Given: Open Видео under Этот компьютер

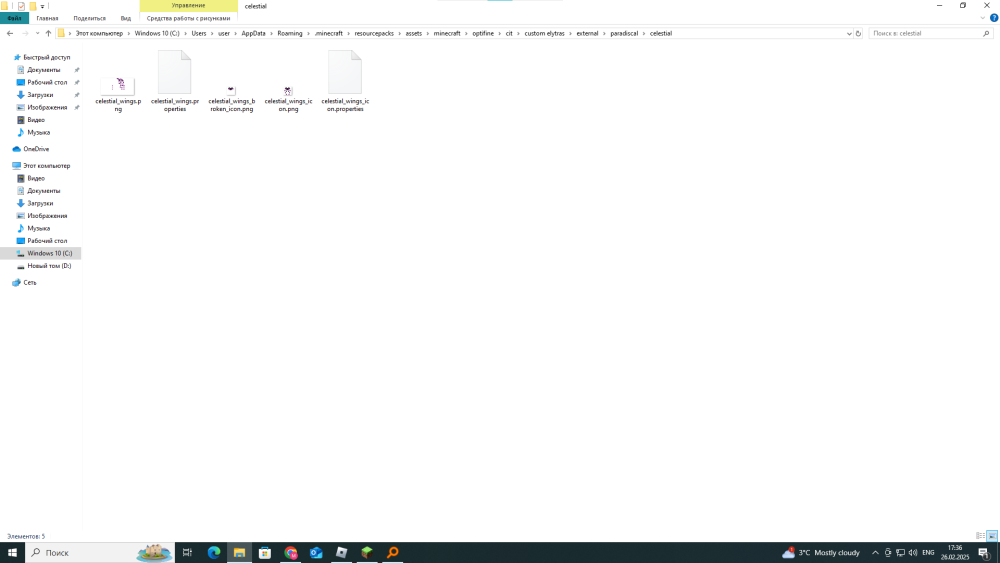Looking at the screenshot, I should pyautogui.click(x=36, y=179).
